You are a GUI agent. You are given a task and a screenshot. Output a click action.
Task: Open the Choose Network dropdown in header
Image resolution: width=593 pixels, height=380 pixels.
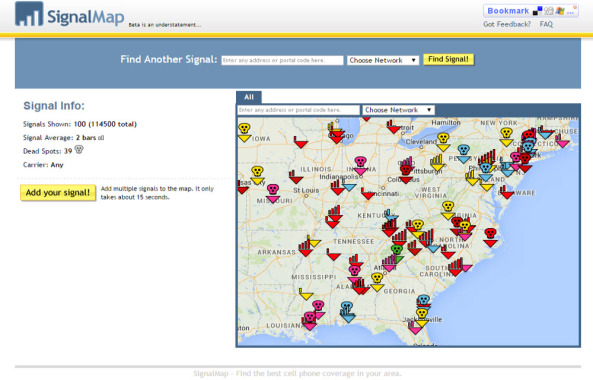383,60
